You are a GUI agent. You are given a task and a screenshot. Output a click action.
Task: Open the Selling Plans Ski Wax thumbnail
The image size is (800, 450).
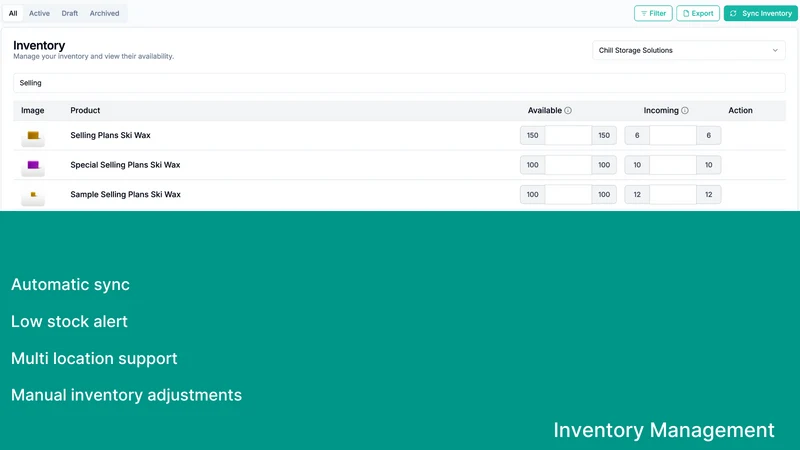click(33, 136)
